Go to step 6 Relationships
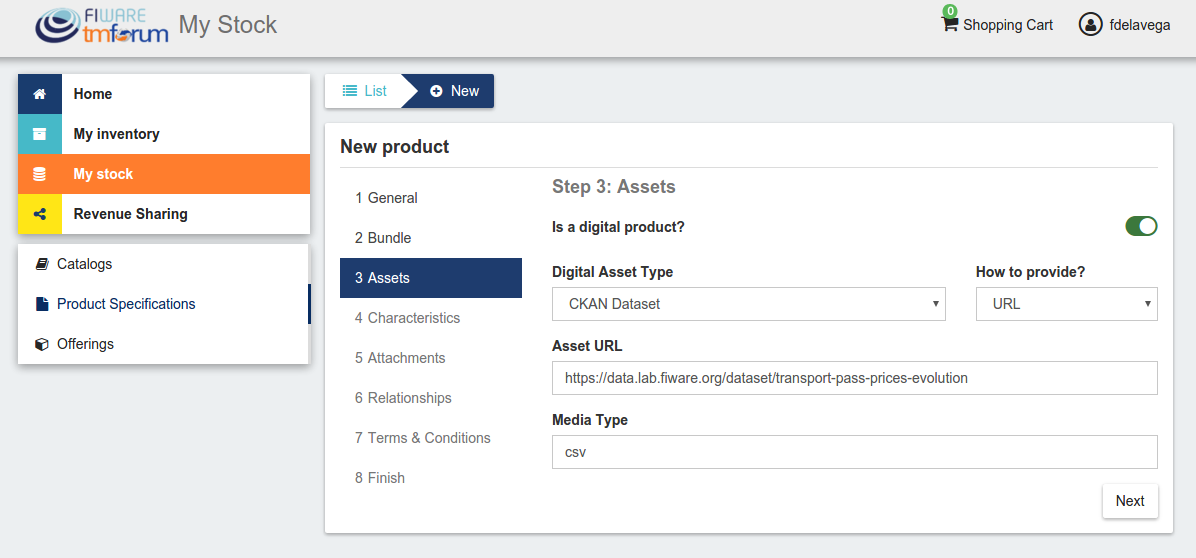Viewport: 1196px width, 558px height. (x=431, y=398)
